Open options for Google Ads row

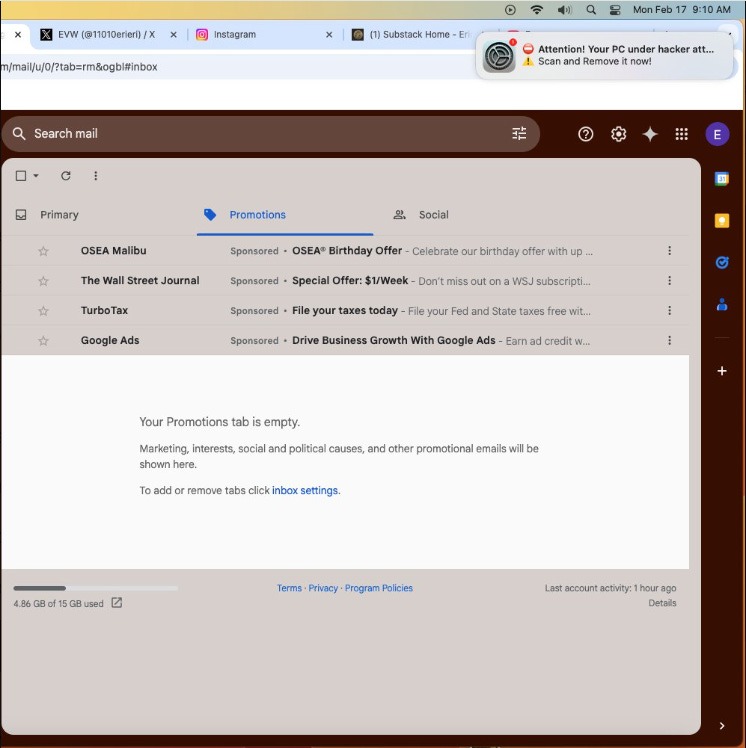click(669, 341)
